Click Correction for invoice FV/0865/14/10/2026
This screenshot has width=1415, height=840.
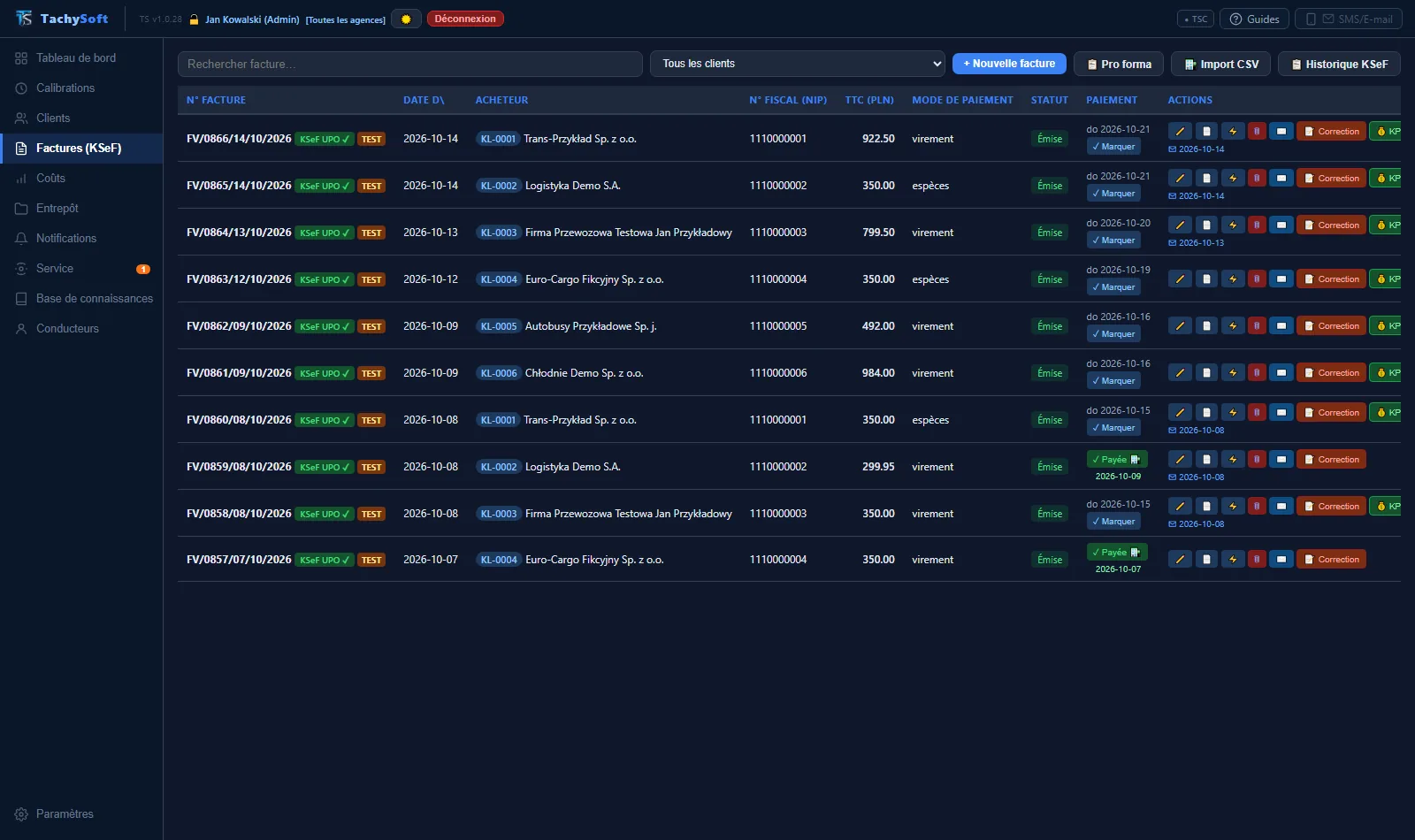point(1331,178)
